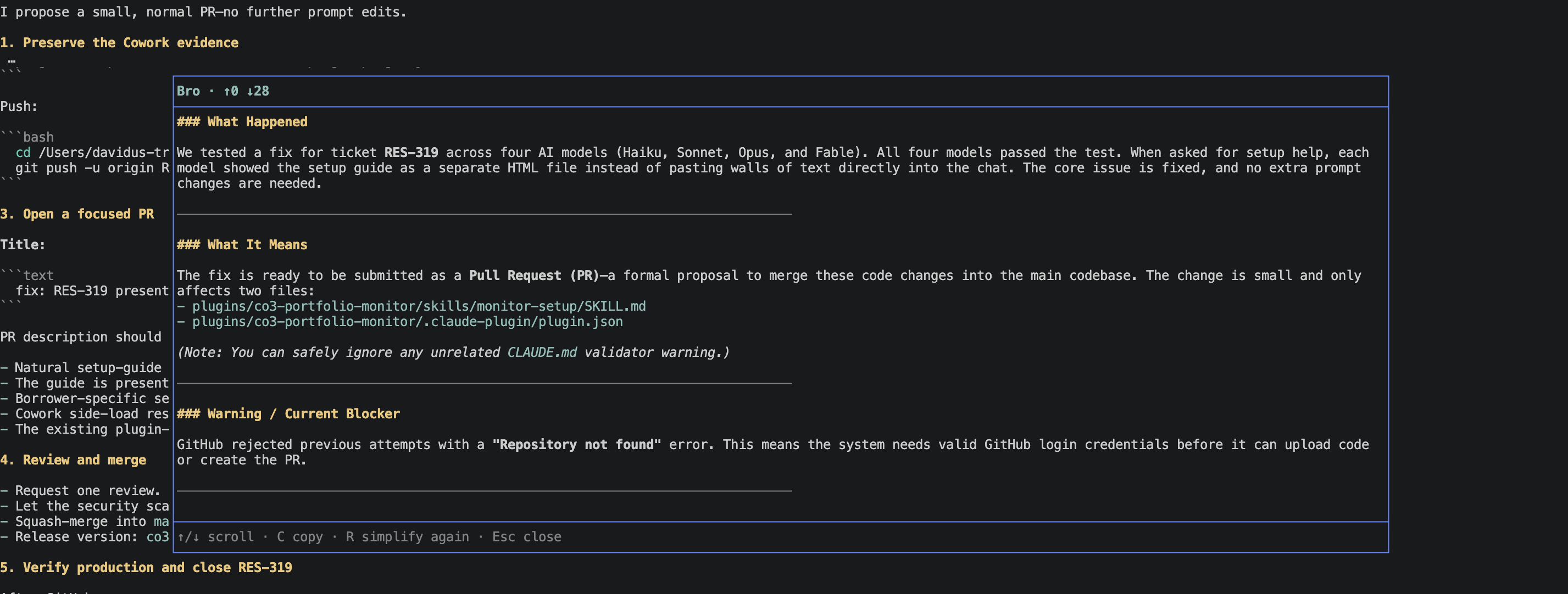
Task: Click the "- The existing plugin-" bullet
Action: pos(85,429)
